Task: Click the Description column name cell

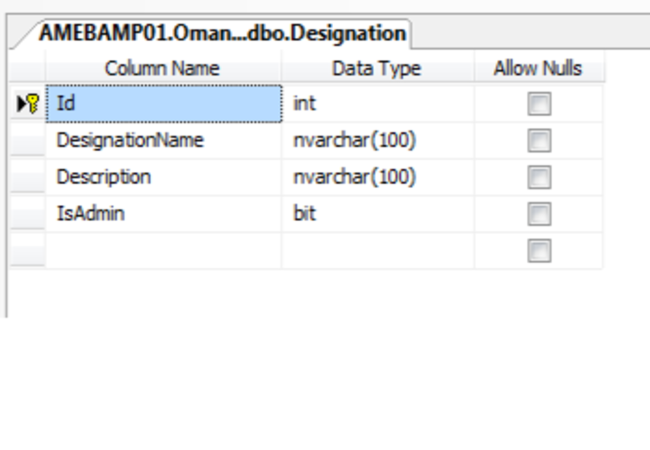Action: tap(165, 178)
